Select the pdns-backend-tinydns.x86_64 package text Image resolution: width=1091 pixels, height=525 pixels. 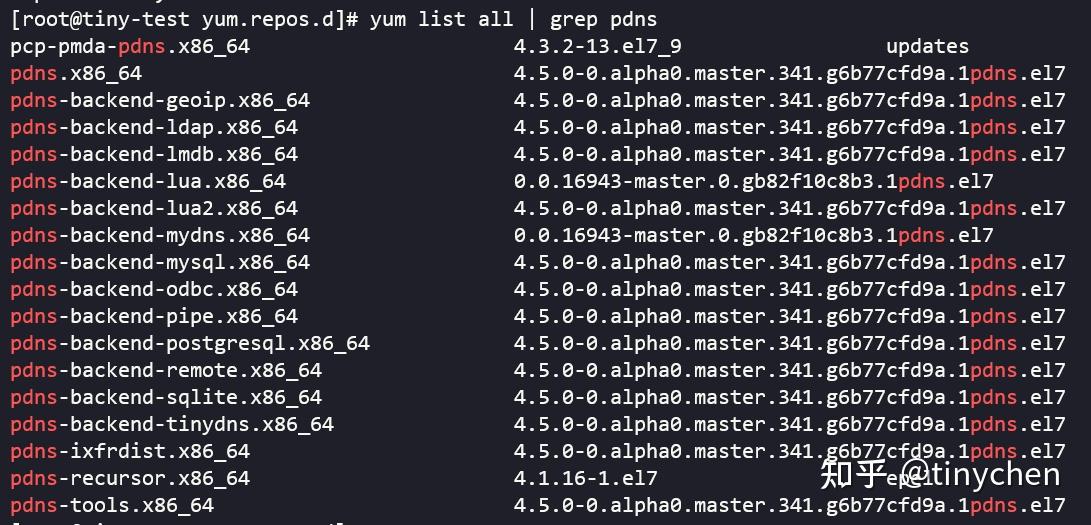pos(172,425)
